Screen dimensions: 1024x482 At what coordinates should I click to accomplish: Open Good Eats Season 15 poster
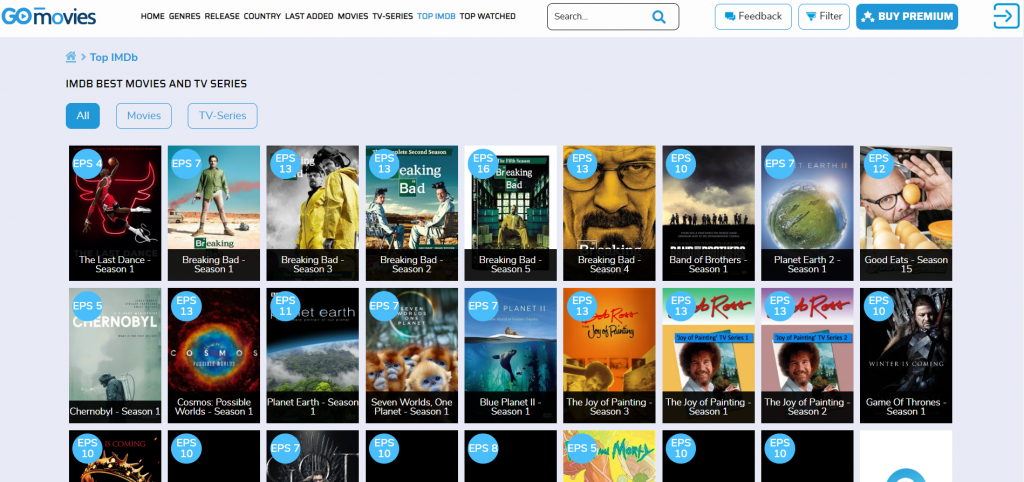click(906, 213)
